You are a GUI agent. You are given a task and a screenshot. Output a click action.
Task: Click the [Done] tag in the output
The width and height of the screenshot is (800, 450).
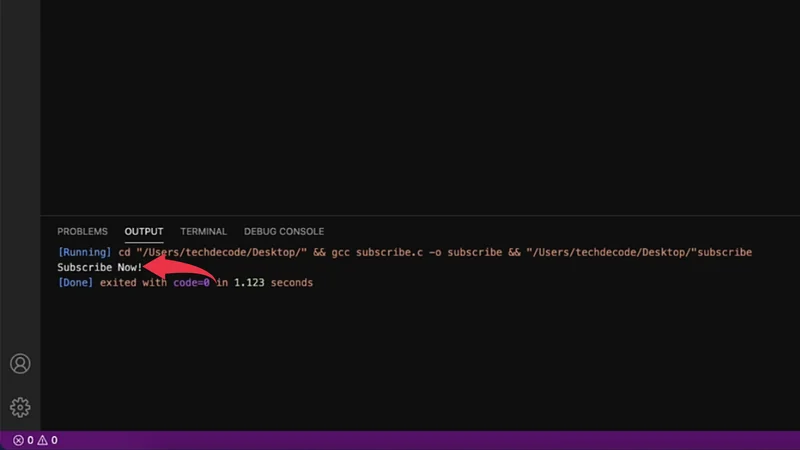(76, 283)
